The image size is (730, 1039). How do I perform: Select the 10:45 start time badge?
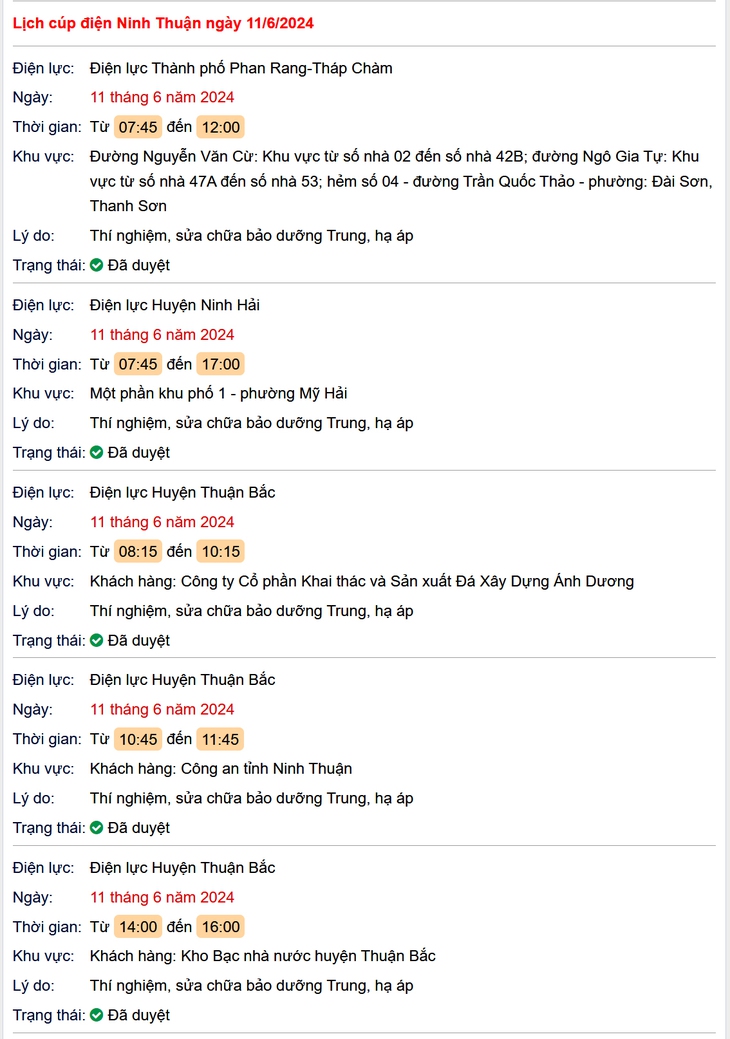coord(138,739)
